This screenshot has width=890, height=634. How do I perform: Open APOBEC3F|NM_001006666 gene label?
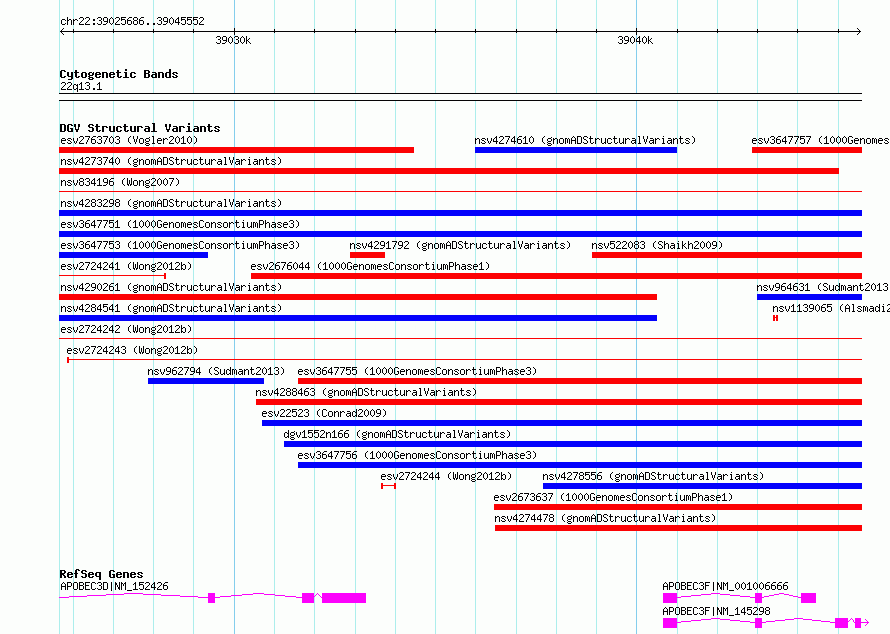click(x=725, y=586)
